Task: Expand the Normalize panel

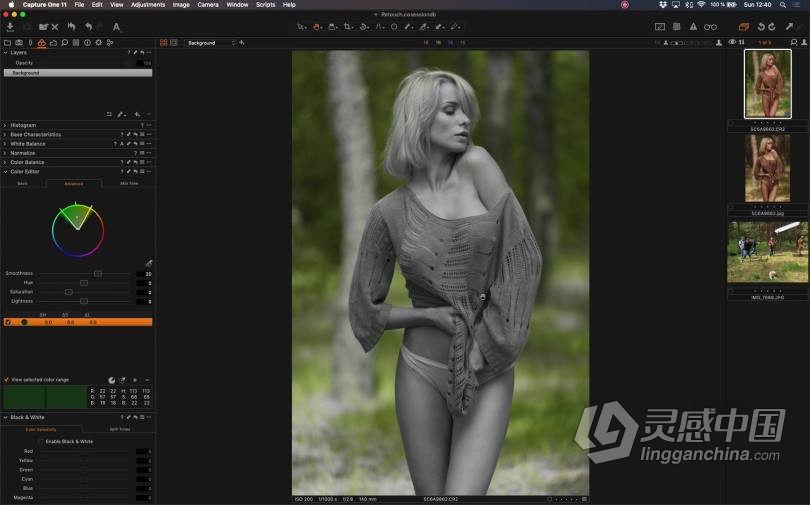Action: click(x=5, y=153)
